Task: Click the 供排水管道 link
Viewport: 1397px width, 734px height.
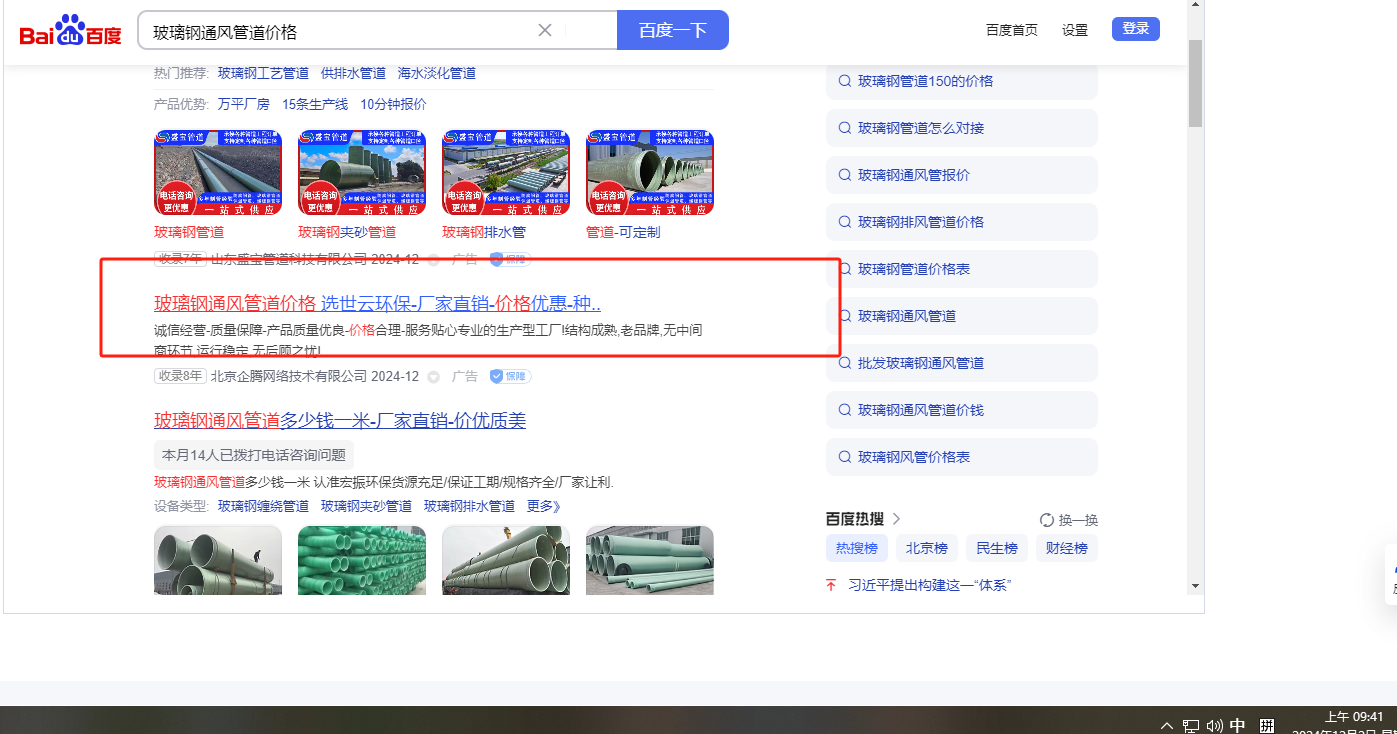Action: [x=353, y=73]
